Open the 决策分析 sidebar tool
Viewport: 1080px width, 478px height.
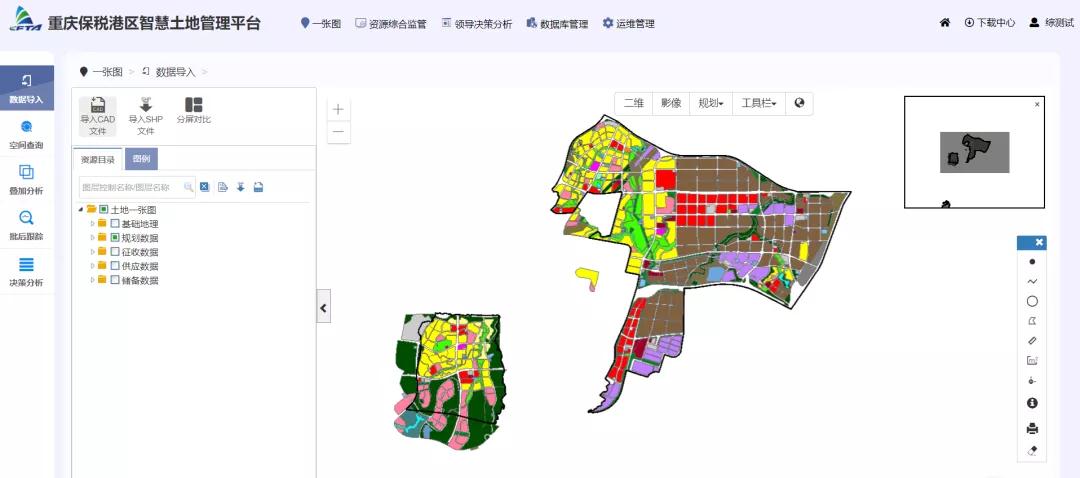point(26,271)
